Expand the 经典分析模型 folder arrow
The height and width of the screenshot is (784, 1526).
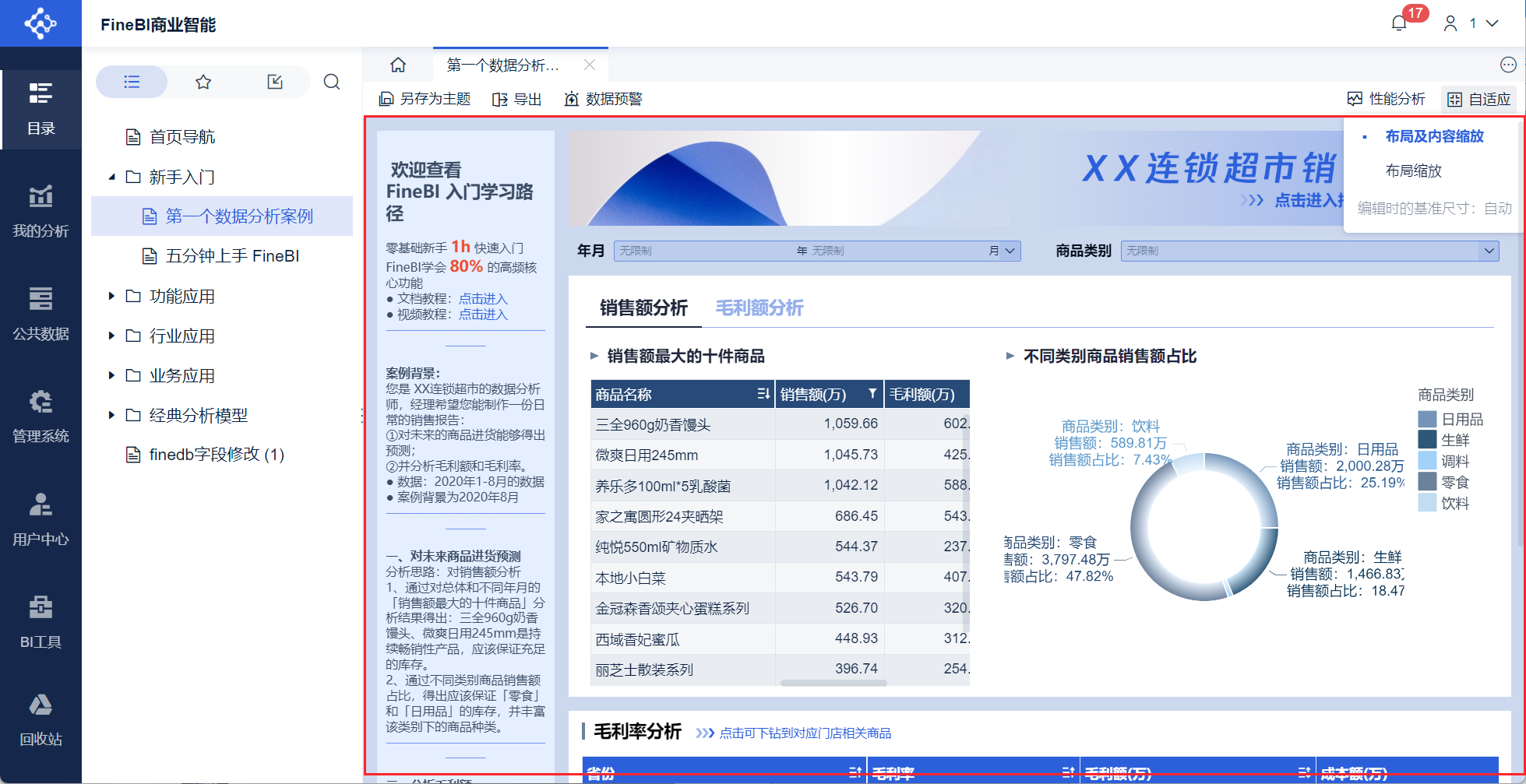112,415
